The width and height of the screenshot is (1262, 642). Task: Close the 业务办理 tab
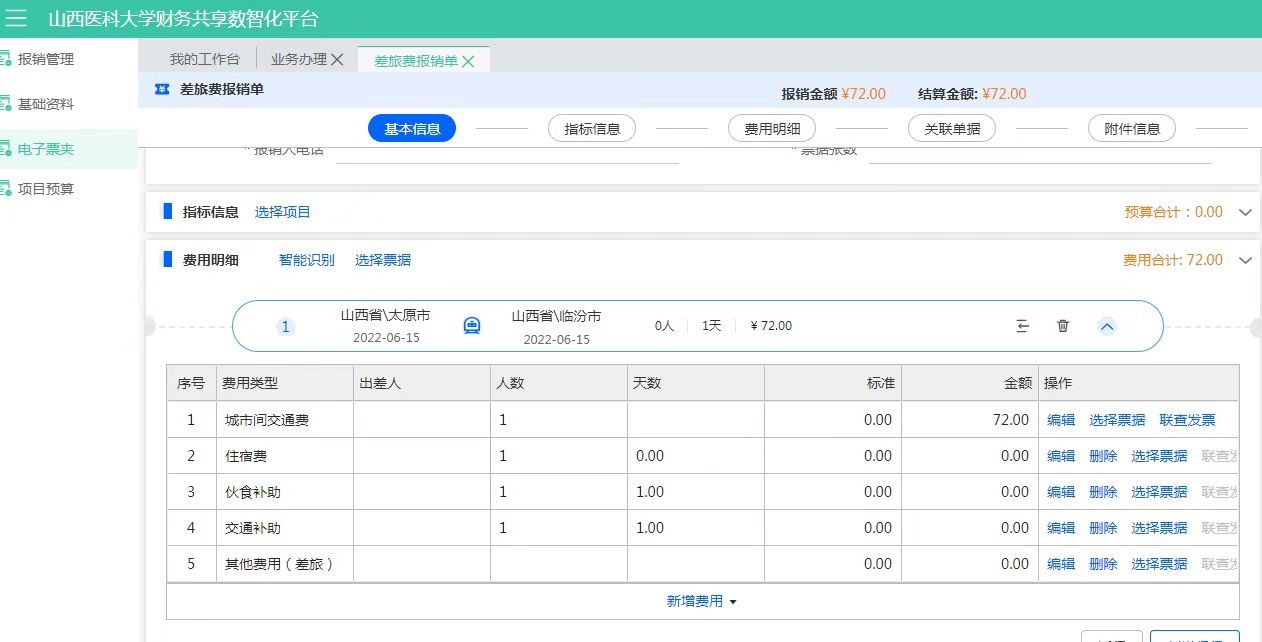tap(337, 60)
